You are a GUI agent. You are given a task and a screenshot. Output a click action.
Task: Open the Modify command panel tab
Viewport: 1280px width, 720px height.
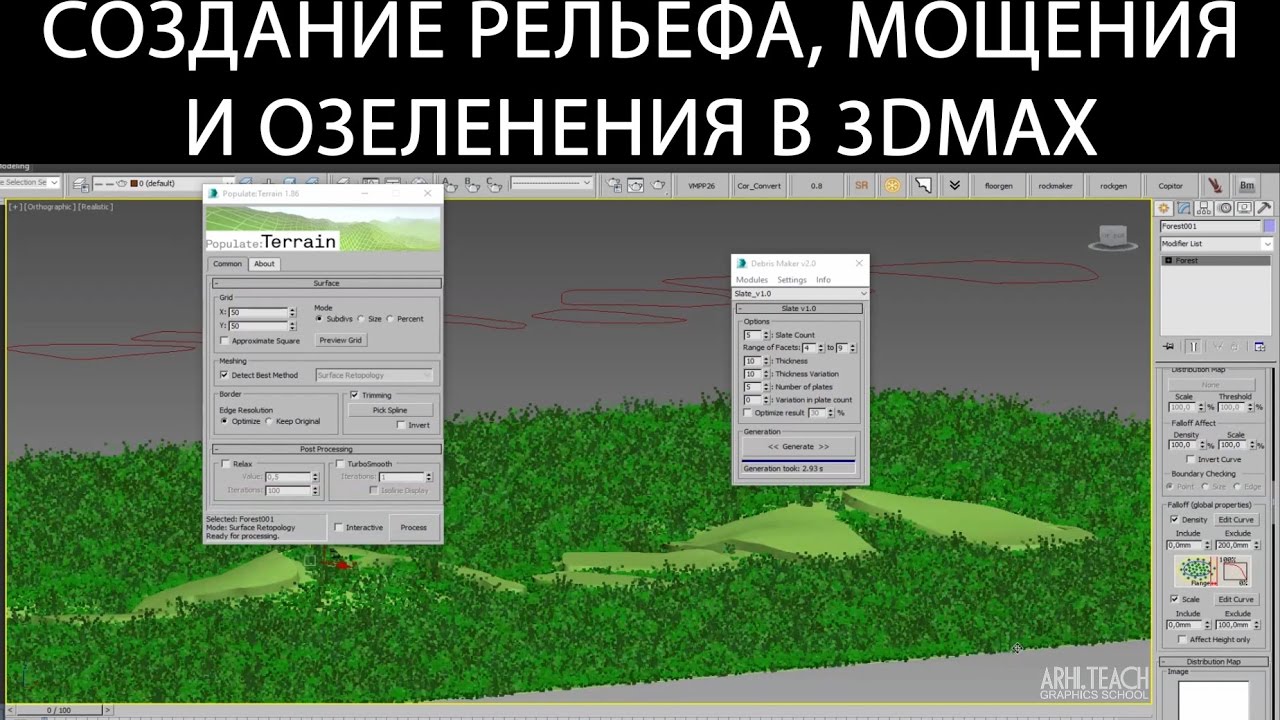pos(1184,208)
